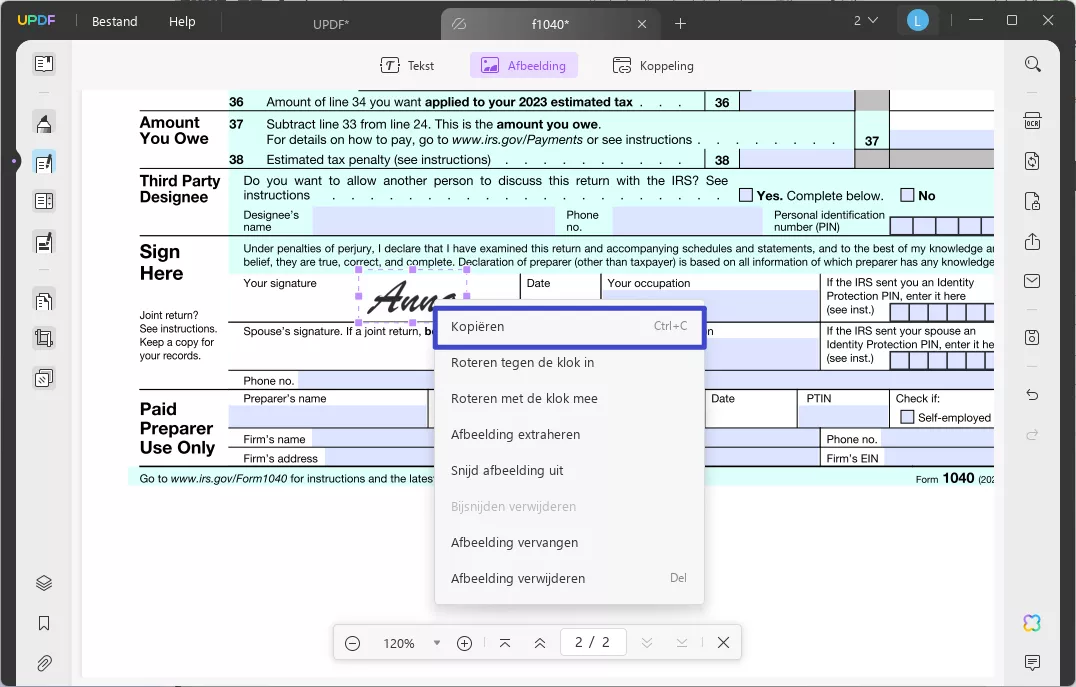
Task: Click the Redo arrow icon
Action: click(1032, 434)
